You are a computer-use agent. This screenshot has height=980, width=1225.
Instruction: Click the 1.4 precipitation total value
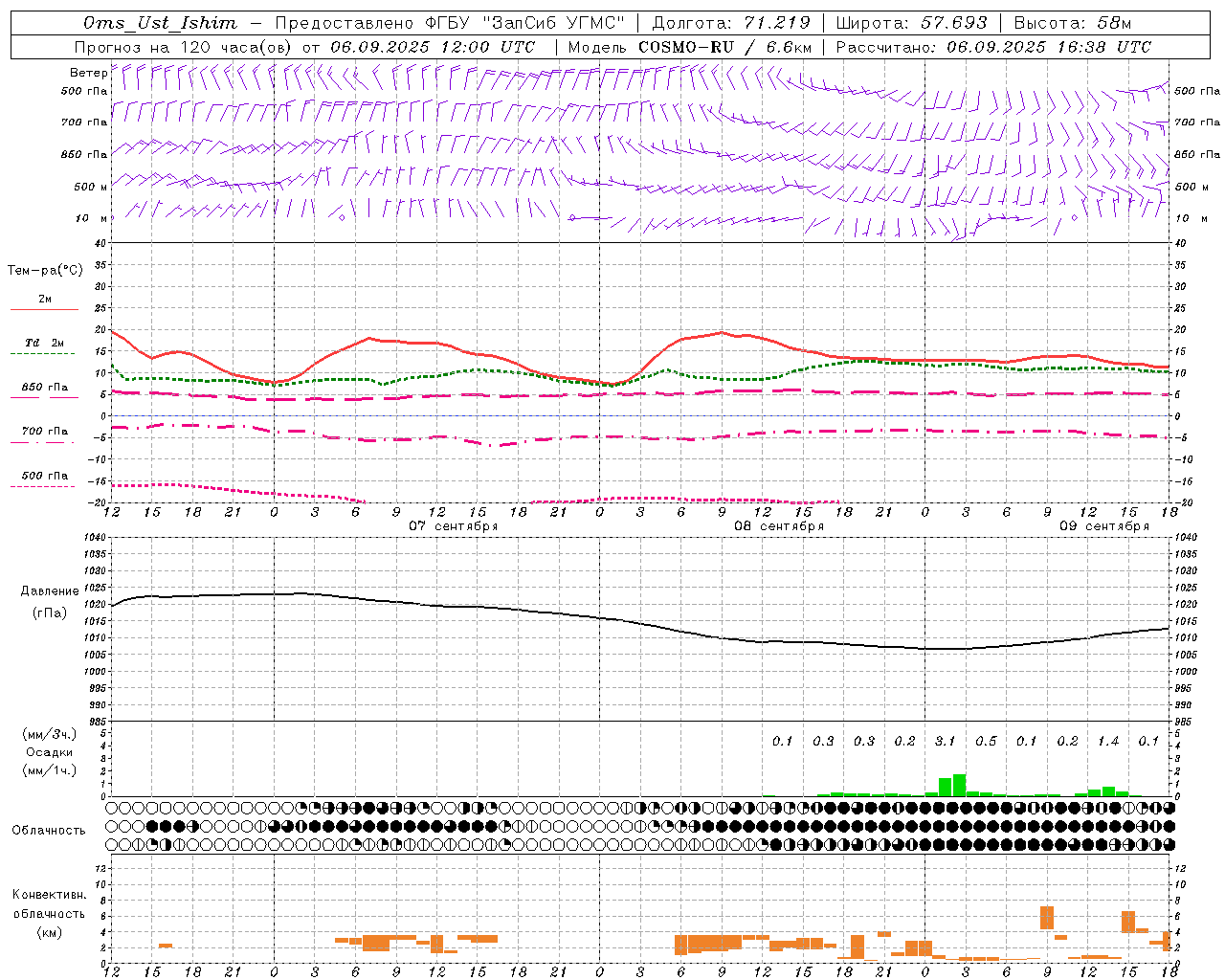1108,742
